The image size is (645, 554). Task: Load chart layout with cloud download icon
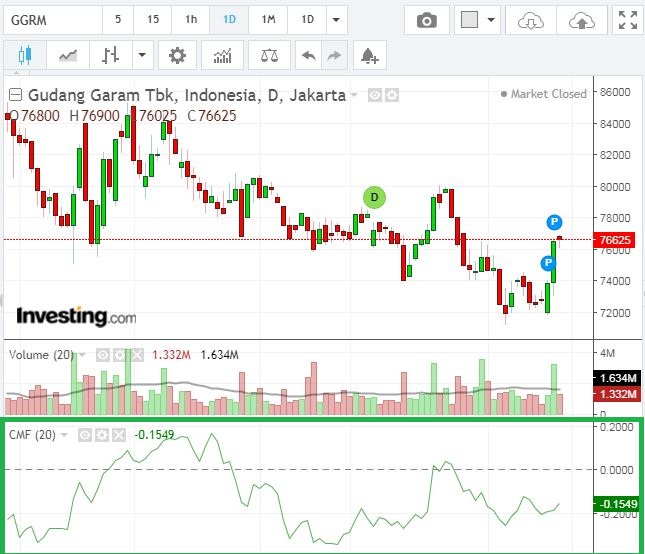tap(531, 20)
